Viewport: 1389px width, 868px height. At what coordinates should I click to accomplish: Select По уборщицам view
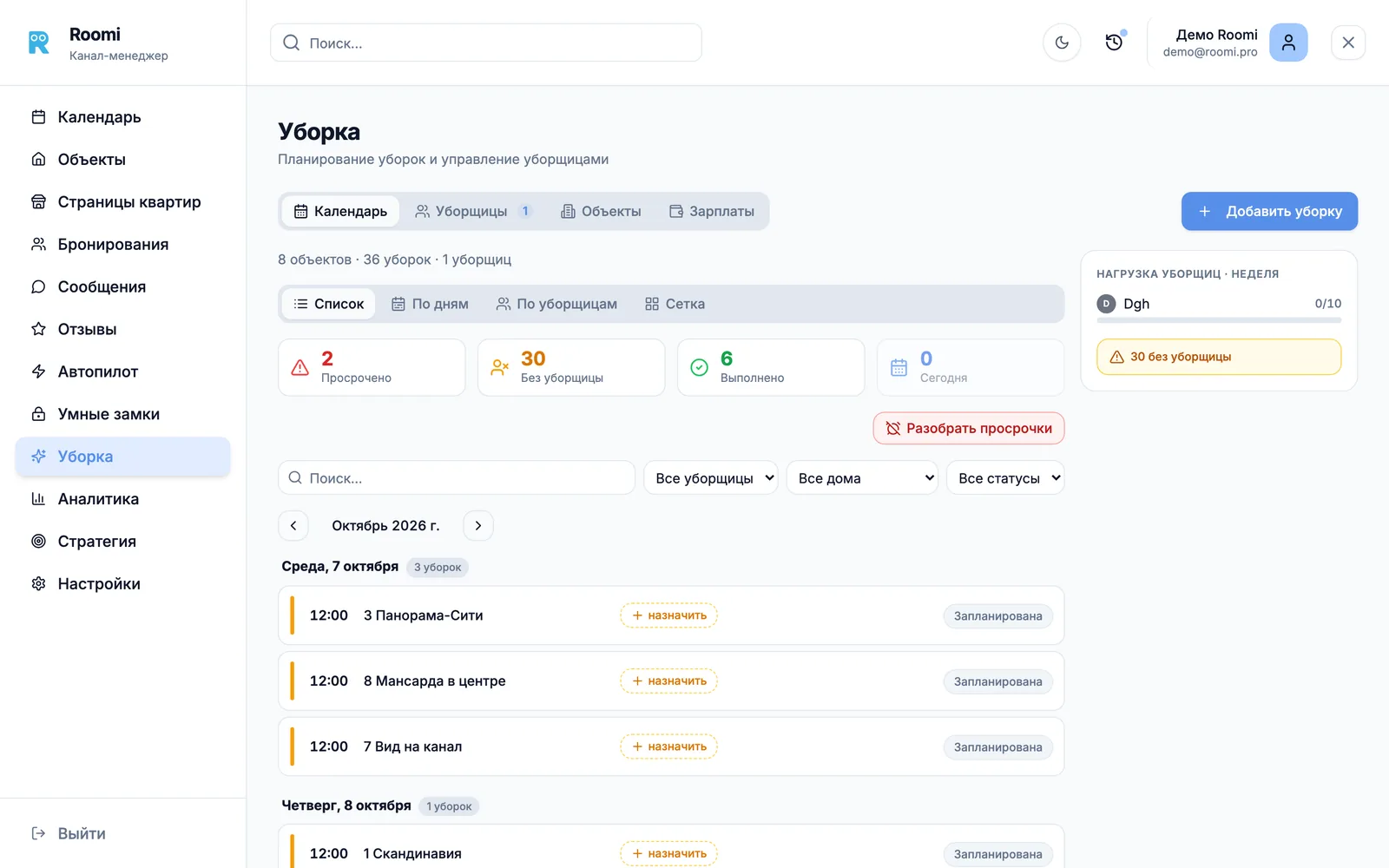tap(556, 304)
